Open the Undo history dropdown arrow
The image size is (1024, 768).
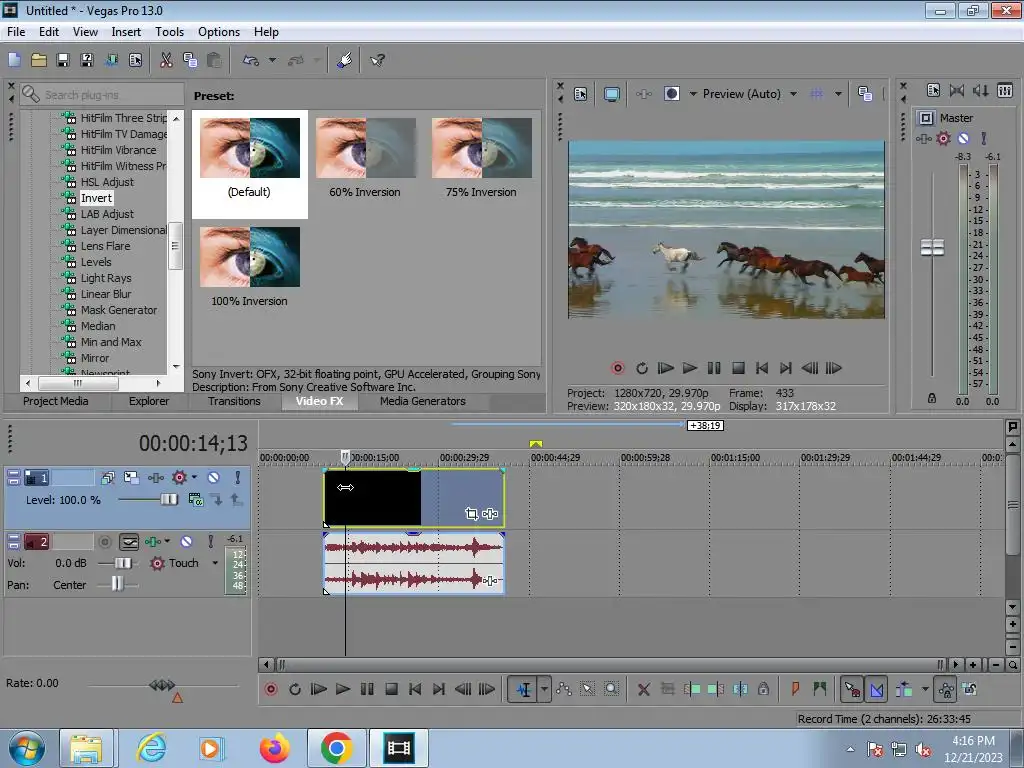tap(272, 61)
